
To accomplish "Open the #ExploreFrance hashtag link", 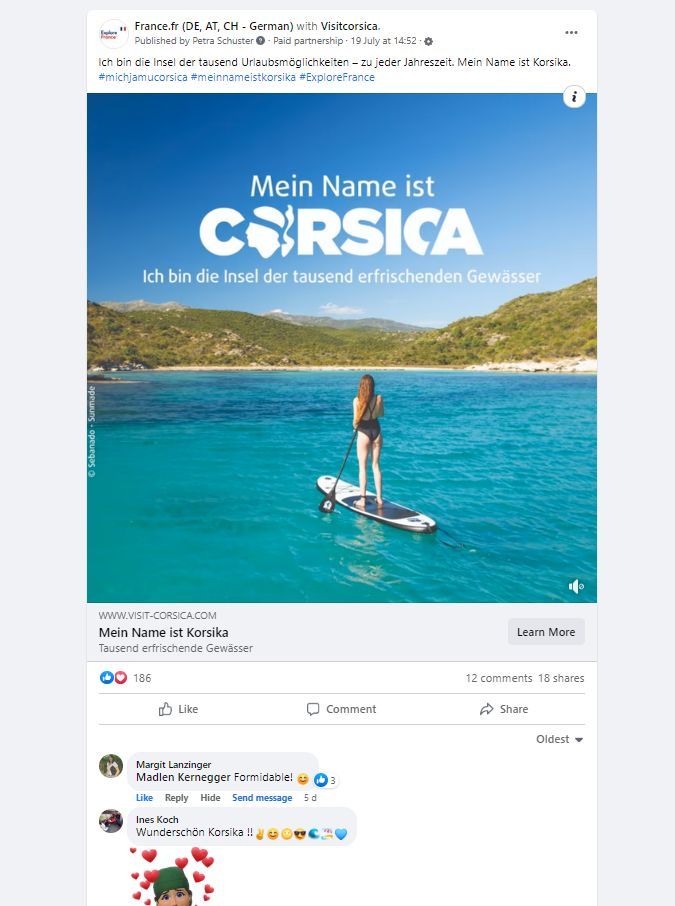I will pyautogui.click(x=337, y=77).
